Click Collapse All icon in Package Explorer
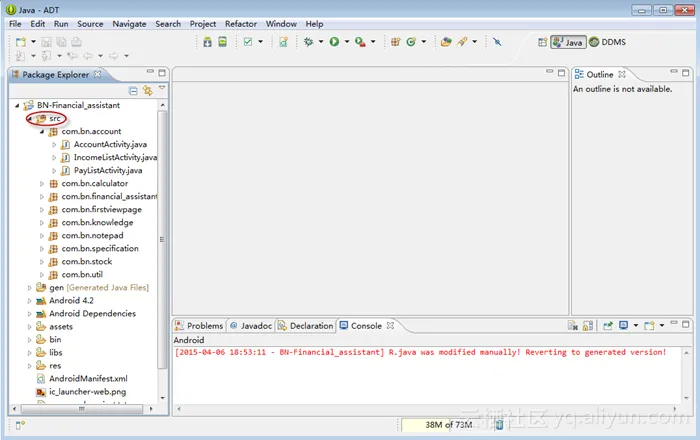700x440 pixels. (x=133, y=90)
